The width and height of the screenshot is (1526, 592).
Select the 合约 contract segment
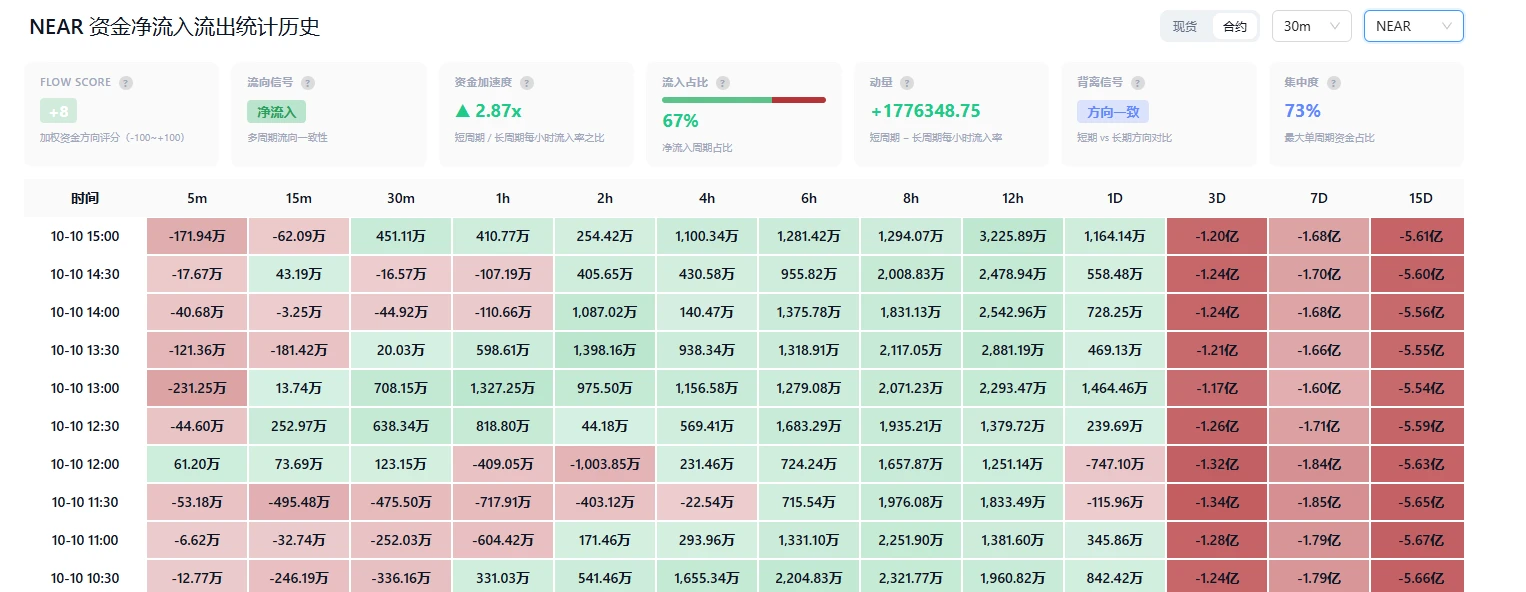click(x=1235, y=27)
